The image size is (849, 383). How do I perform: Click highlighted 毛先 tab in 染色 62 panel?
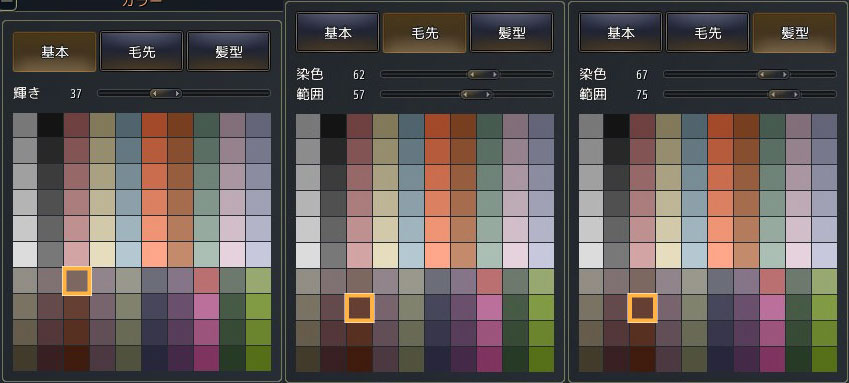pyautogui.click(x=424, y=33)
